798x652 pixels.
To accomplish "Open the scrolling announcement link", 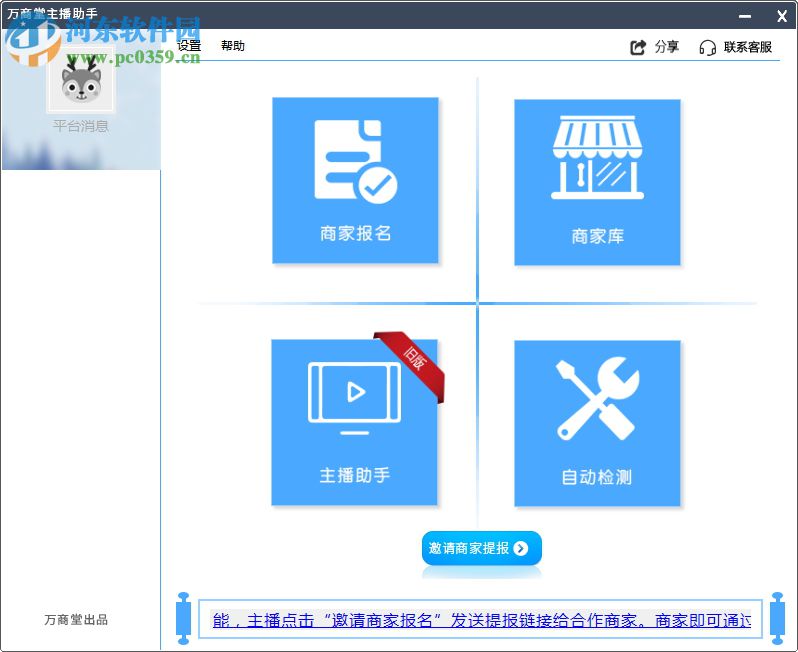I will point(481,620).
